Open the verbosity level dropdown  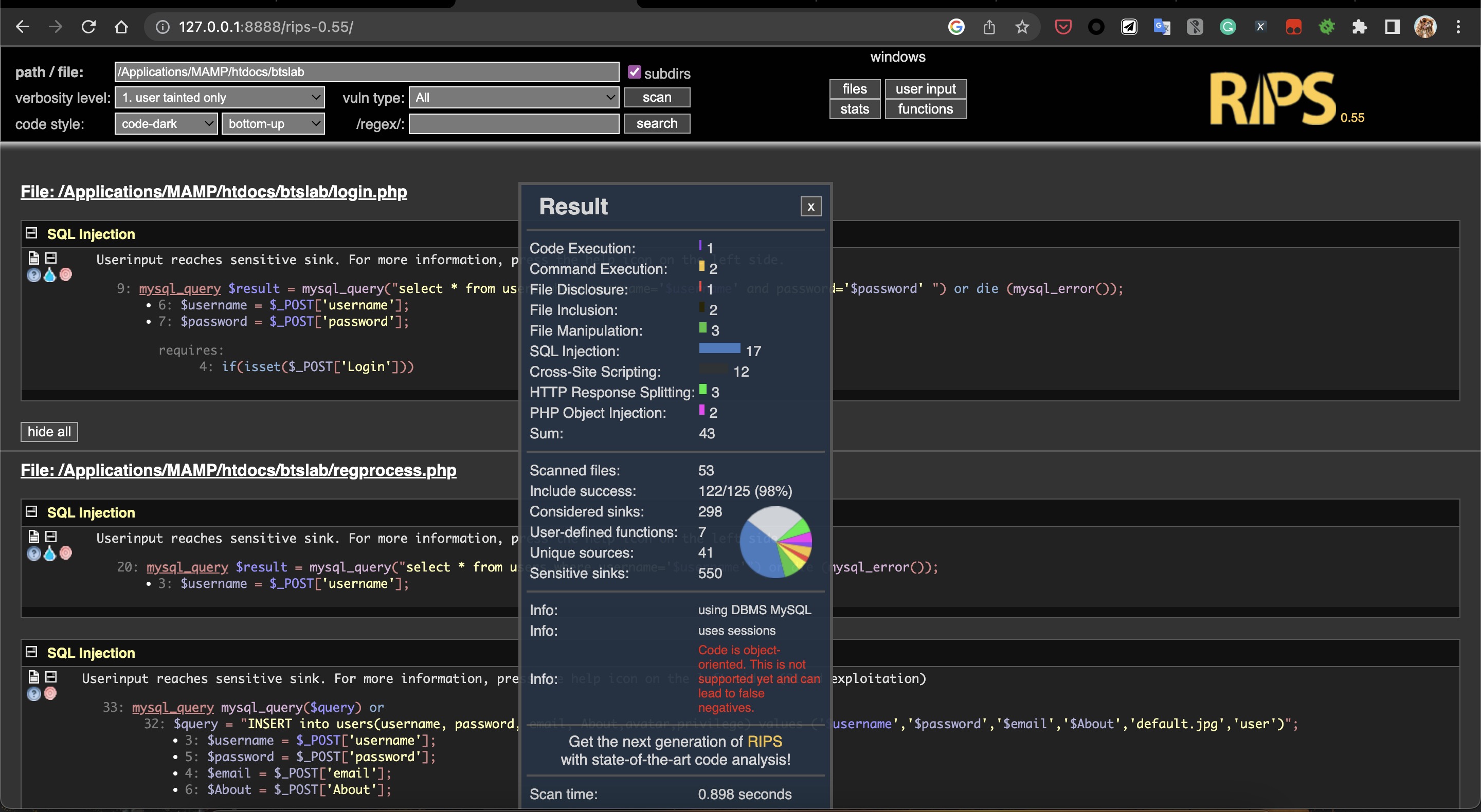click(220, 98)
